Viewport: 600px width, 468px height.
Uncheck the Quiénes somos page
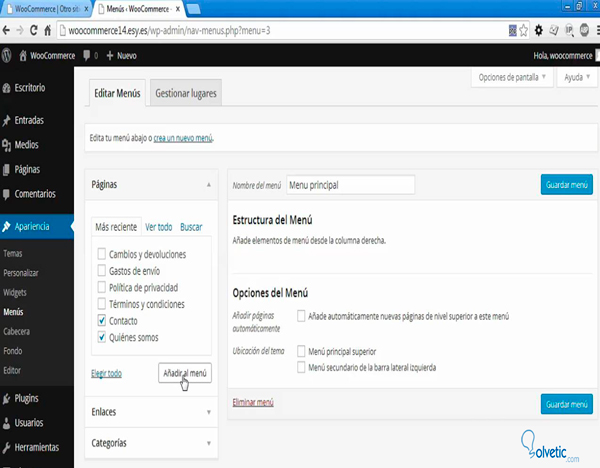coord(101,337)
